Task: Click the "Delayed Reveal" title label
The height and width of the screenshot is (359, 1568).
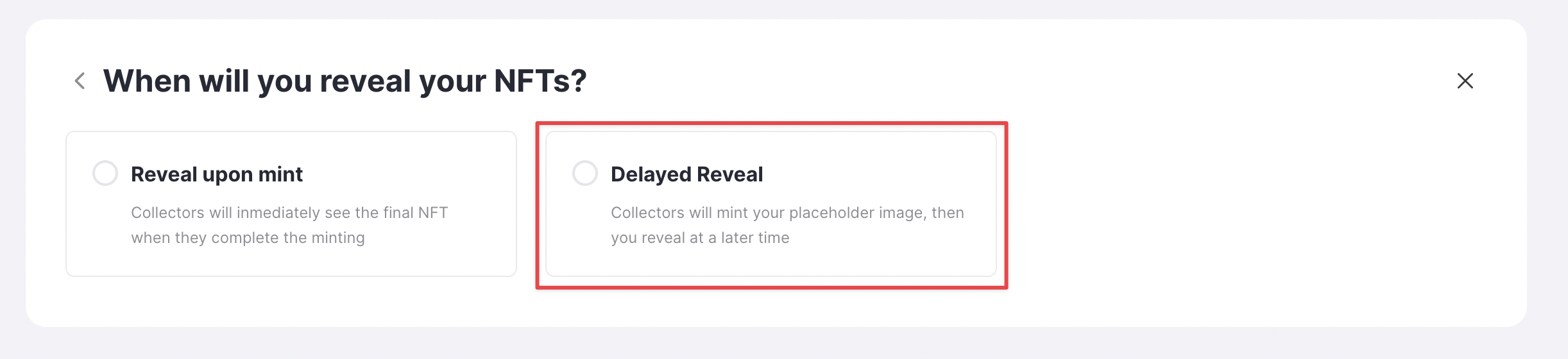Action: coord(686,174)
